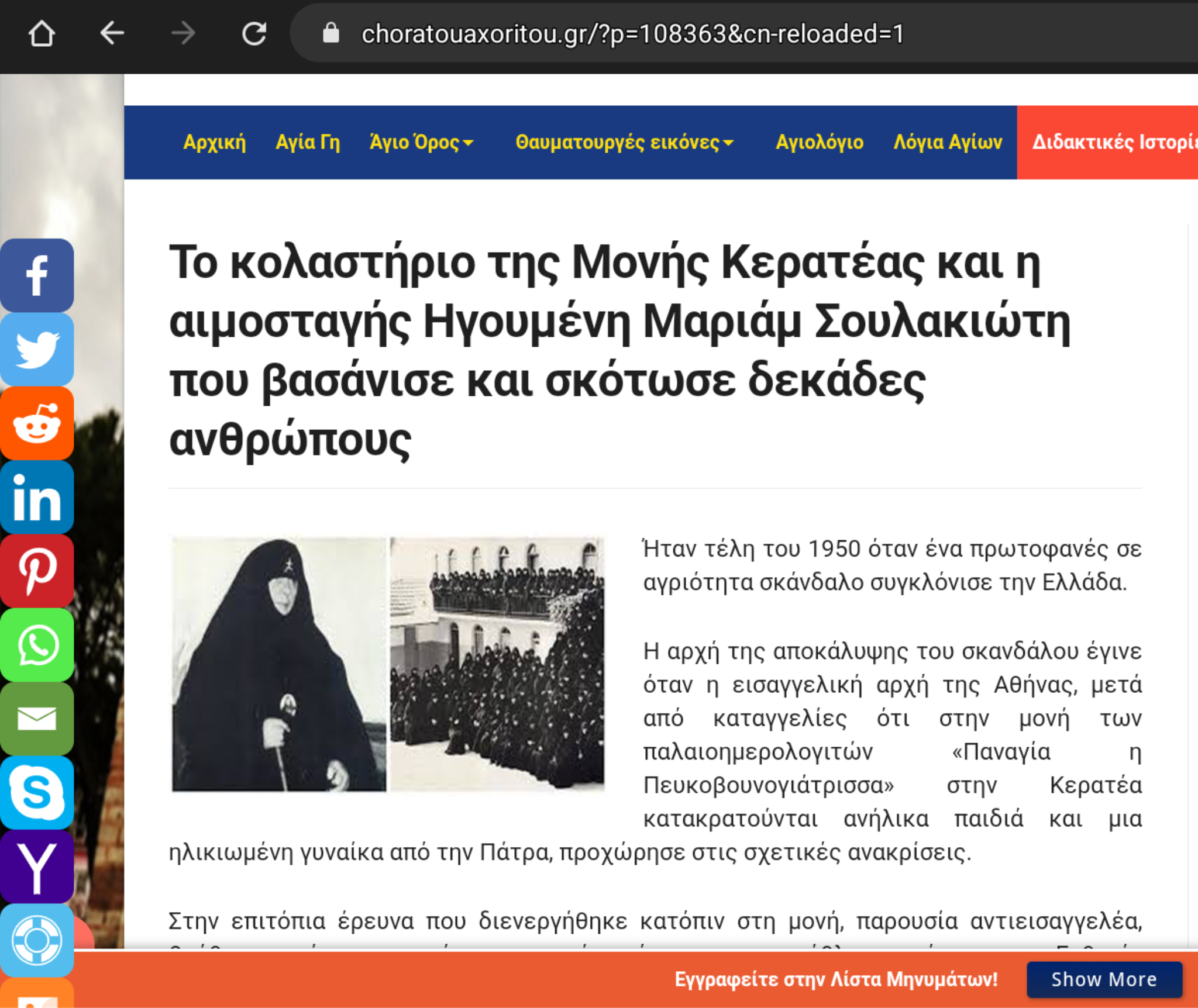
Task: Share article on Twitter
Action: click(37, 349)
